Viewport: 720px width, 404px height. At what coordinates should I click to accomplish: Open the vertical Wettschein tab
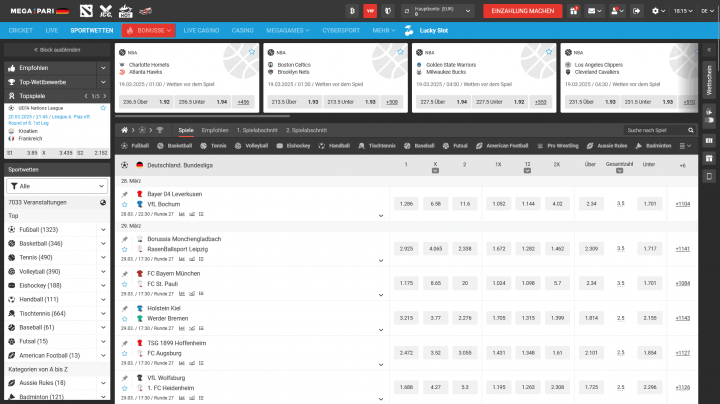click(x=709, y=79)
